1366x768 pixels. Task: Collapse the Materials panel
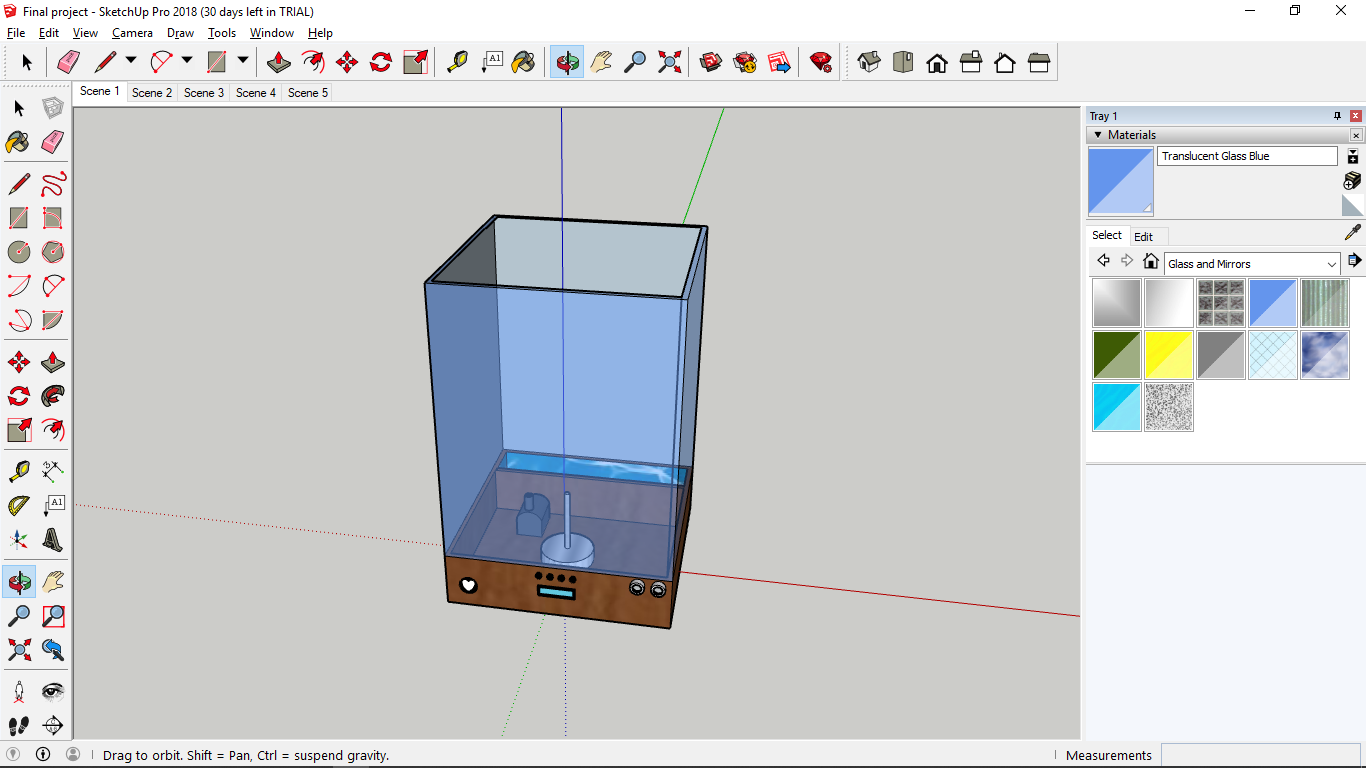1098,135
